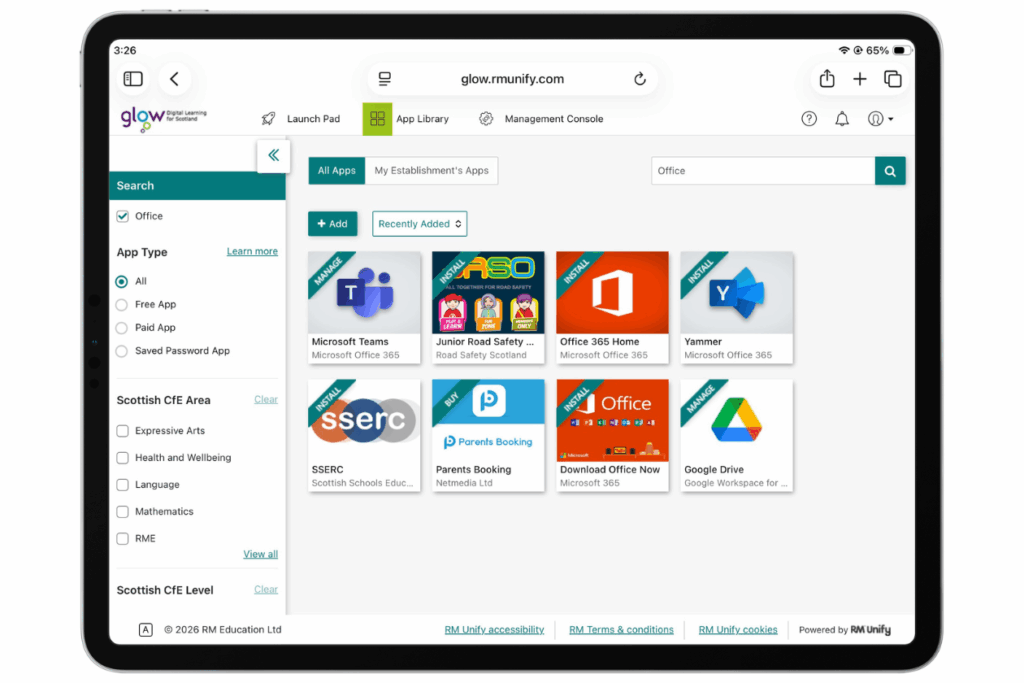Toggle the Safari sidebar icon
This screenshot has width=1024, height=683.
coord(133,79)
